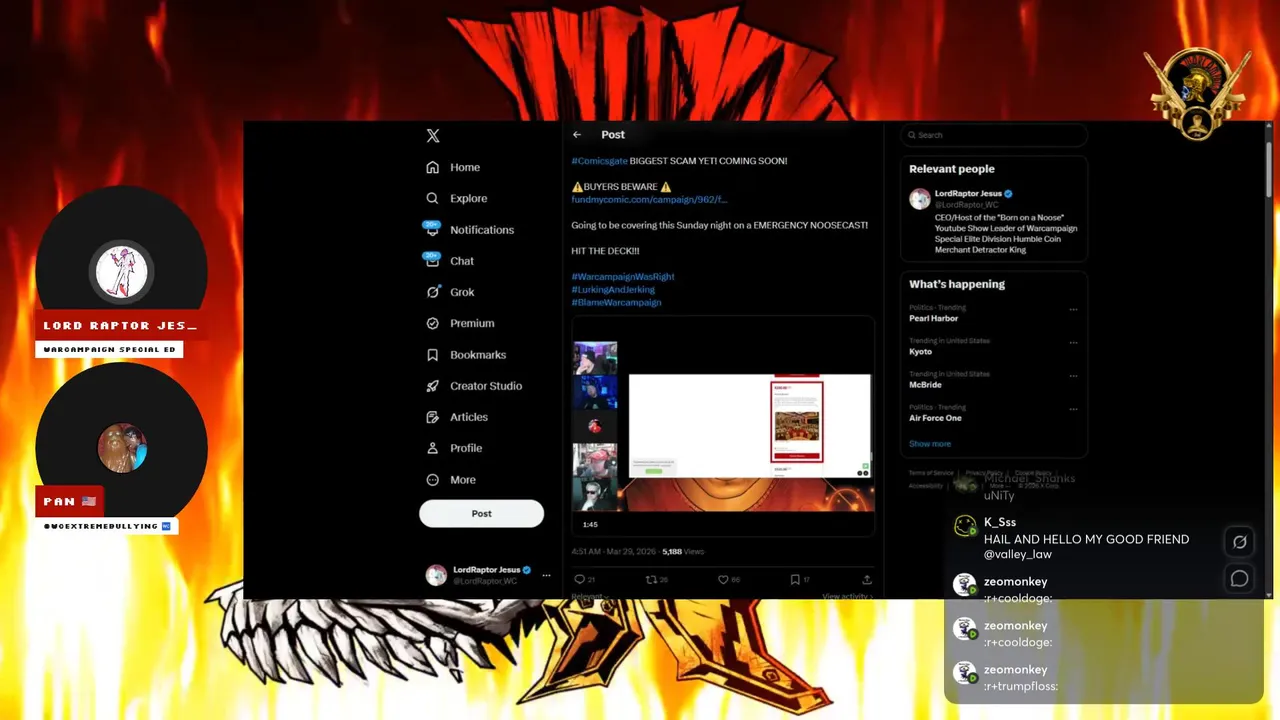Click the X logo icon
Screen dimensions: 1280x720
pos(432,136)
